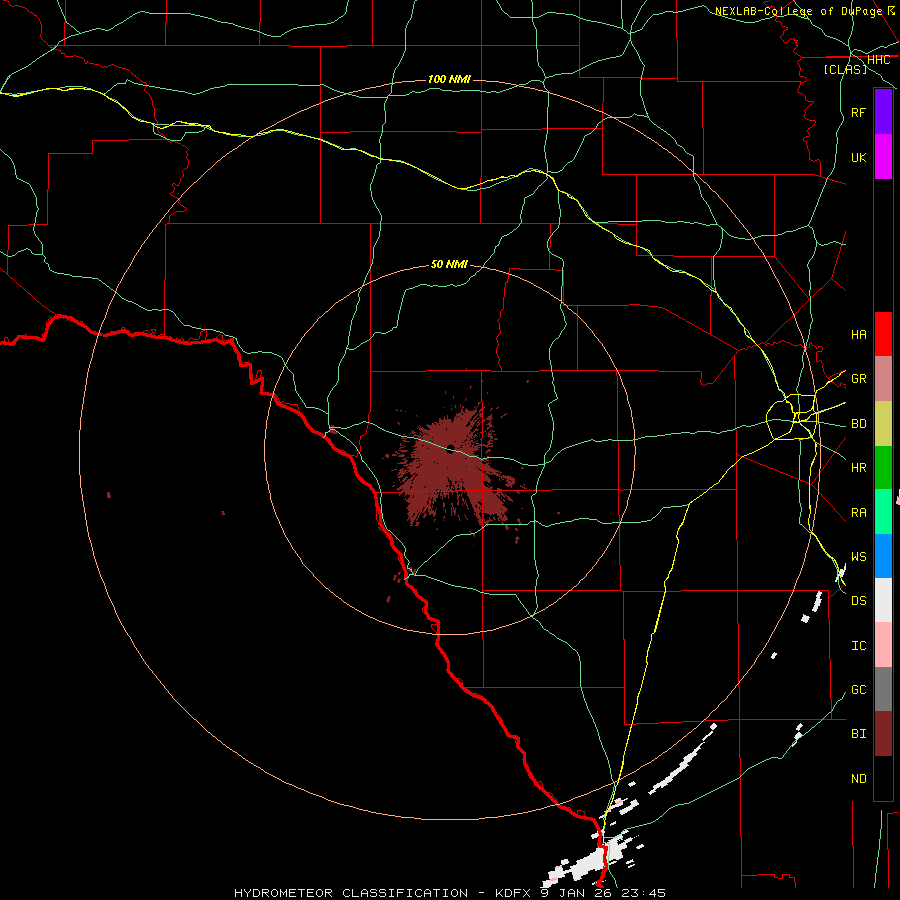Screen dimensions: 900x900
Task: Pick the bright green RA color swatch
Action: pyautogui.click(x=883, y=512)
